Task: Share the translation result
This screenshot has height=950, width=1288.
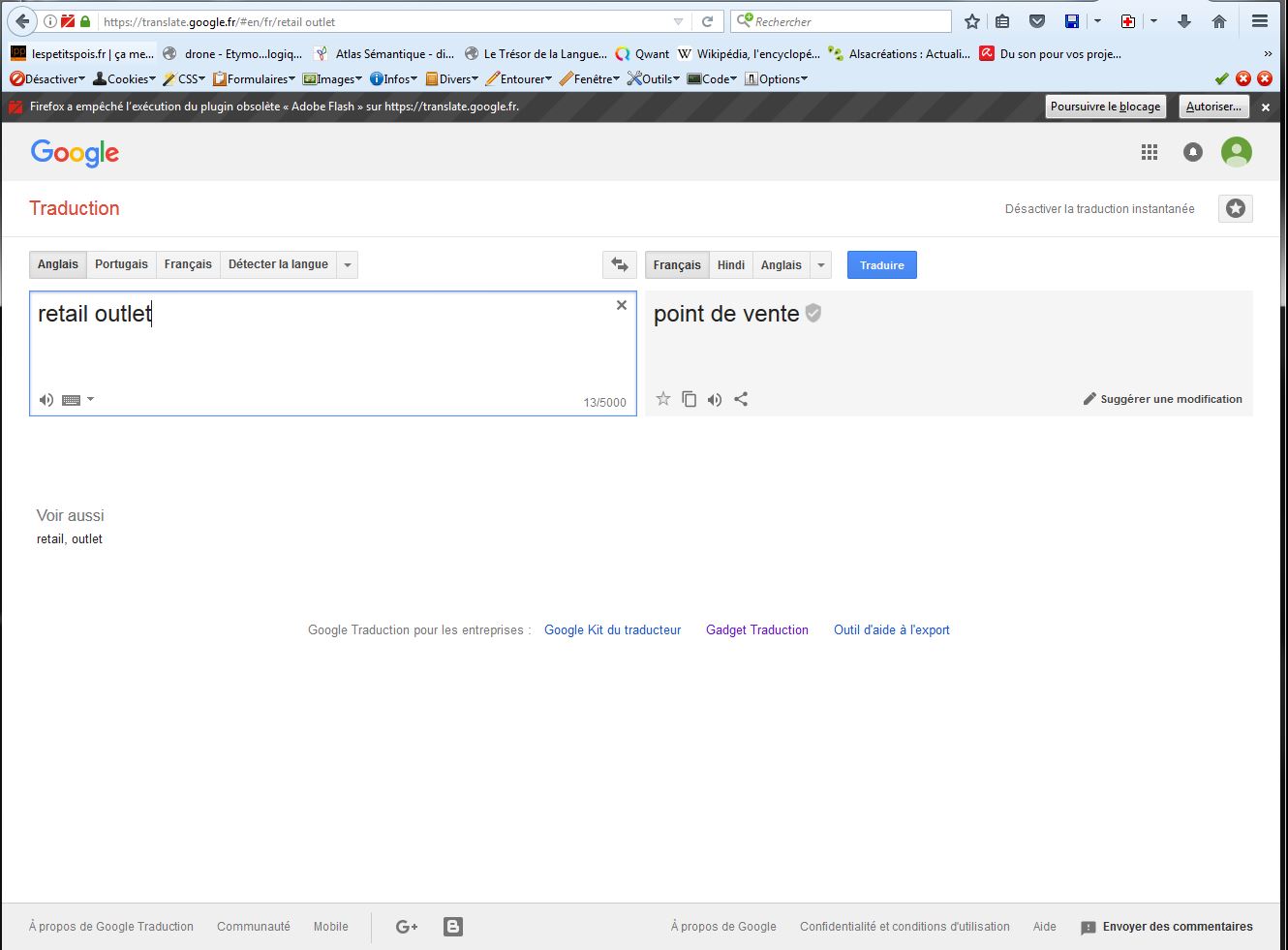Action: 741,399
